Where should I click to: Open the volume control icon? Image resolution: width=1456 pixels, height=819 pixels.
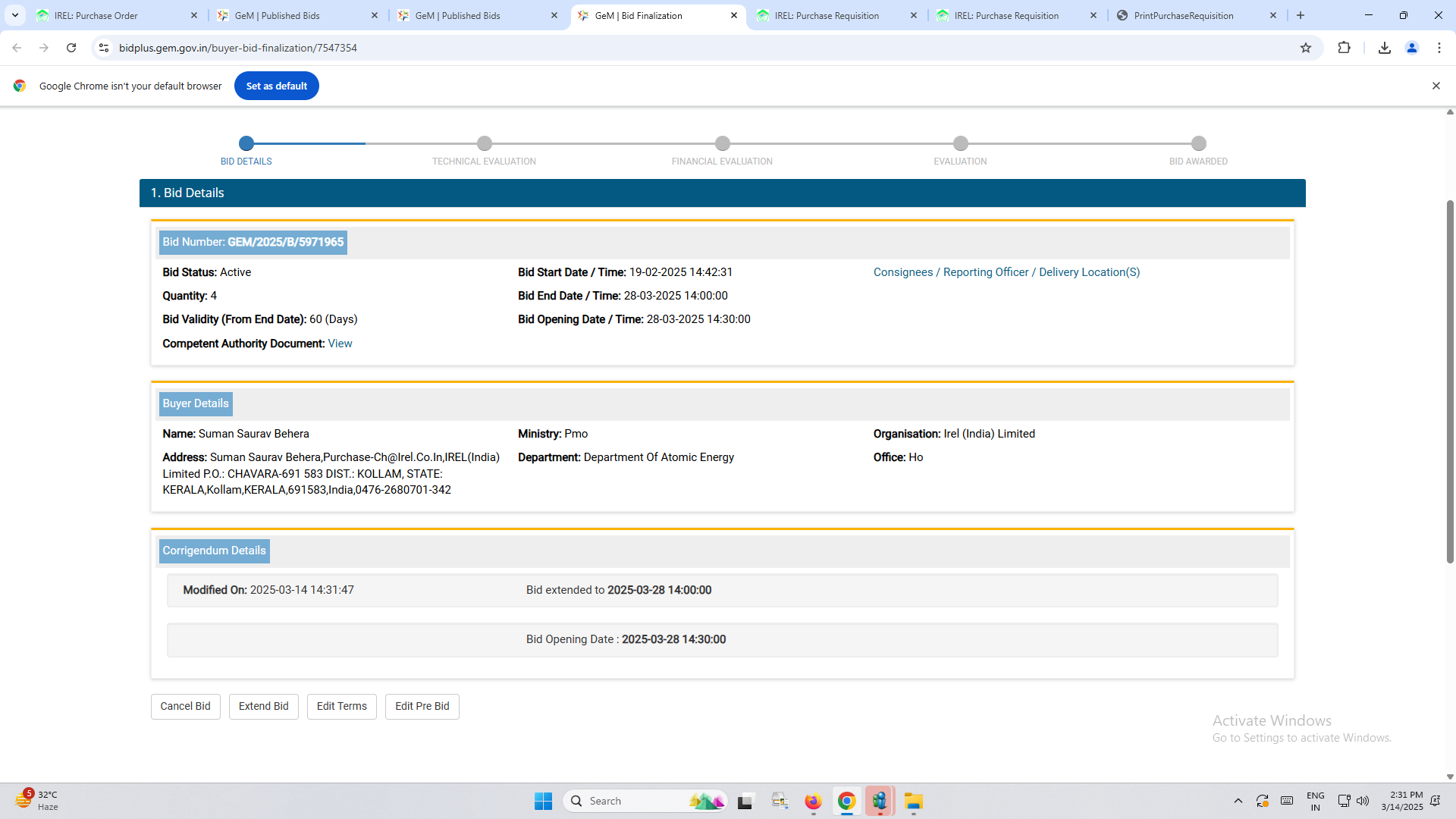[x=1363, y=801]
